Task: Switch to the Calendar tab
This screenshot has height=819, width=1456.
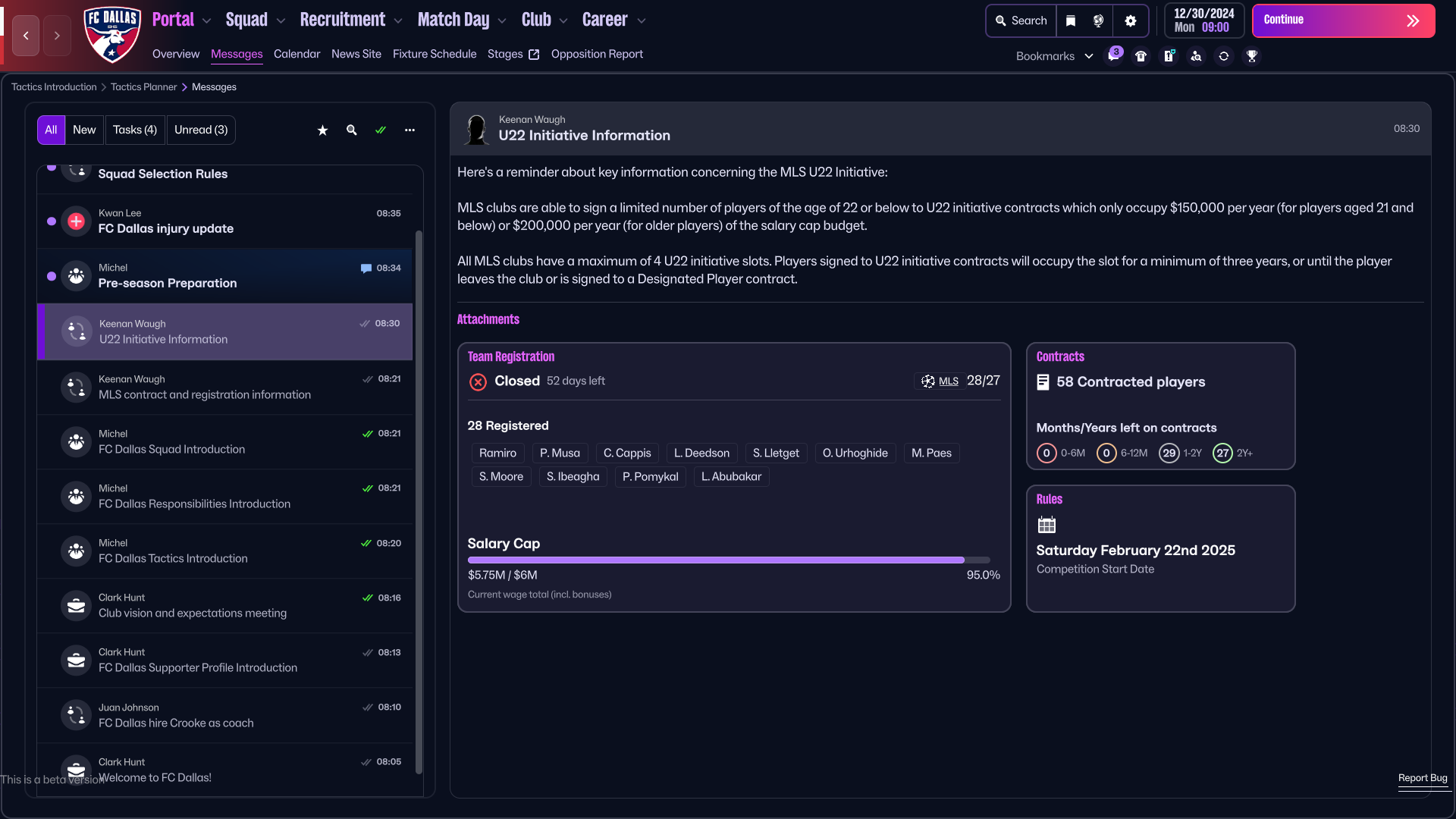Action: pos(297,54)
